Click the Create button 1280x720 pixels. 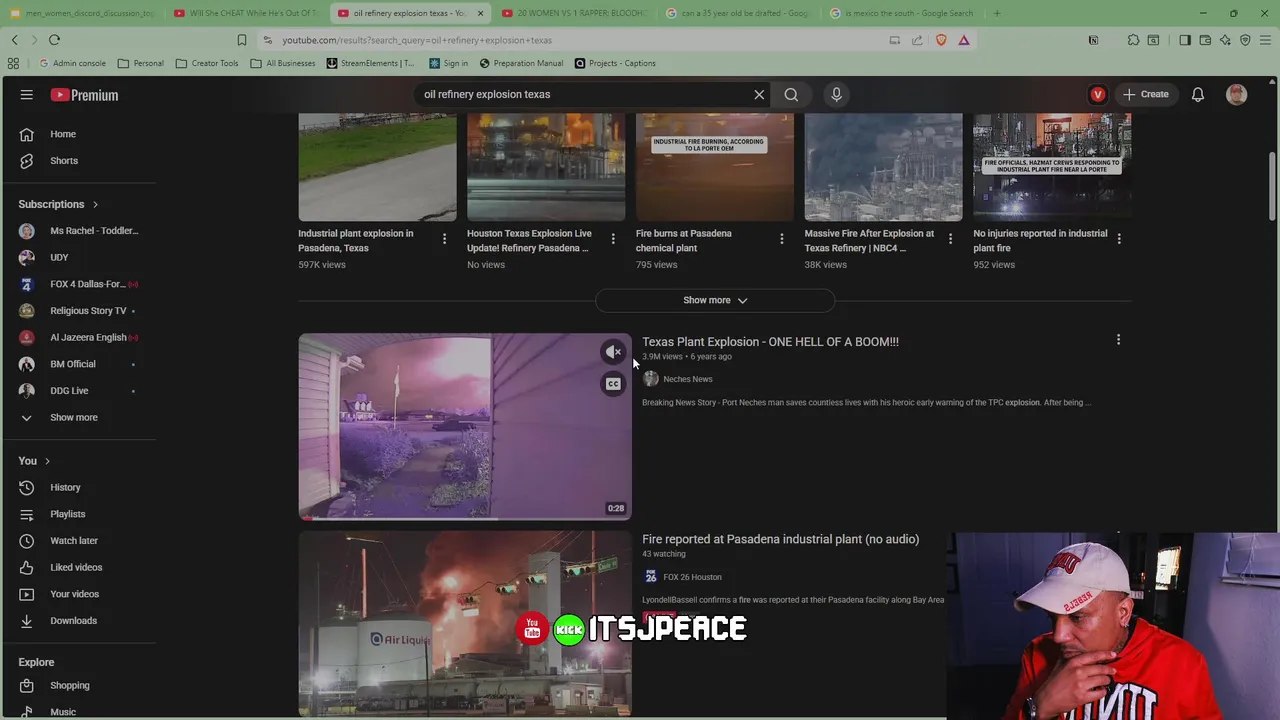click(1146, 95)
